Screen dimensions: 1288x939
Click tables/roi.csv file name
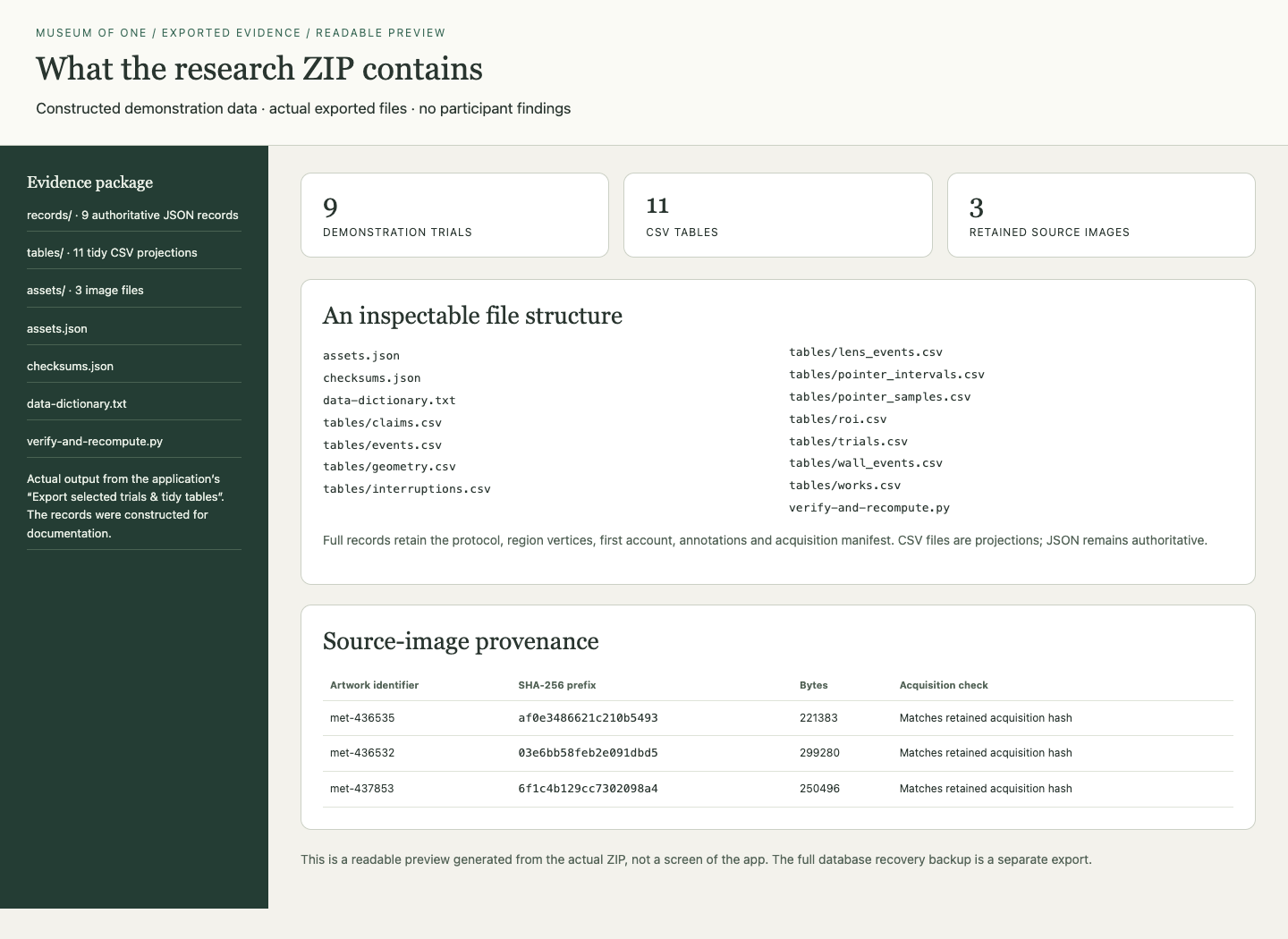point(838,419)
